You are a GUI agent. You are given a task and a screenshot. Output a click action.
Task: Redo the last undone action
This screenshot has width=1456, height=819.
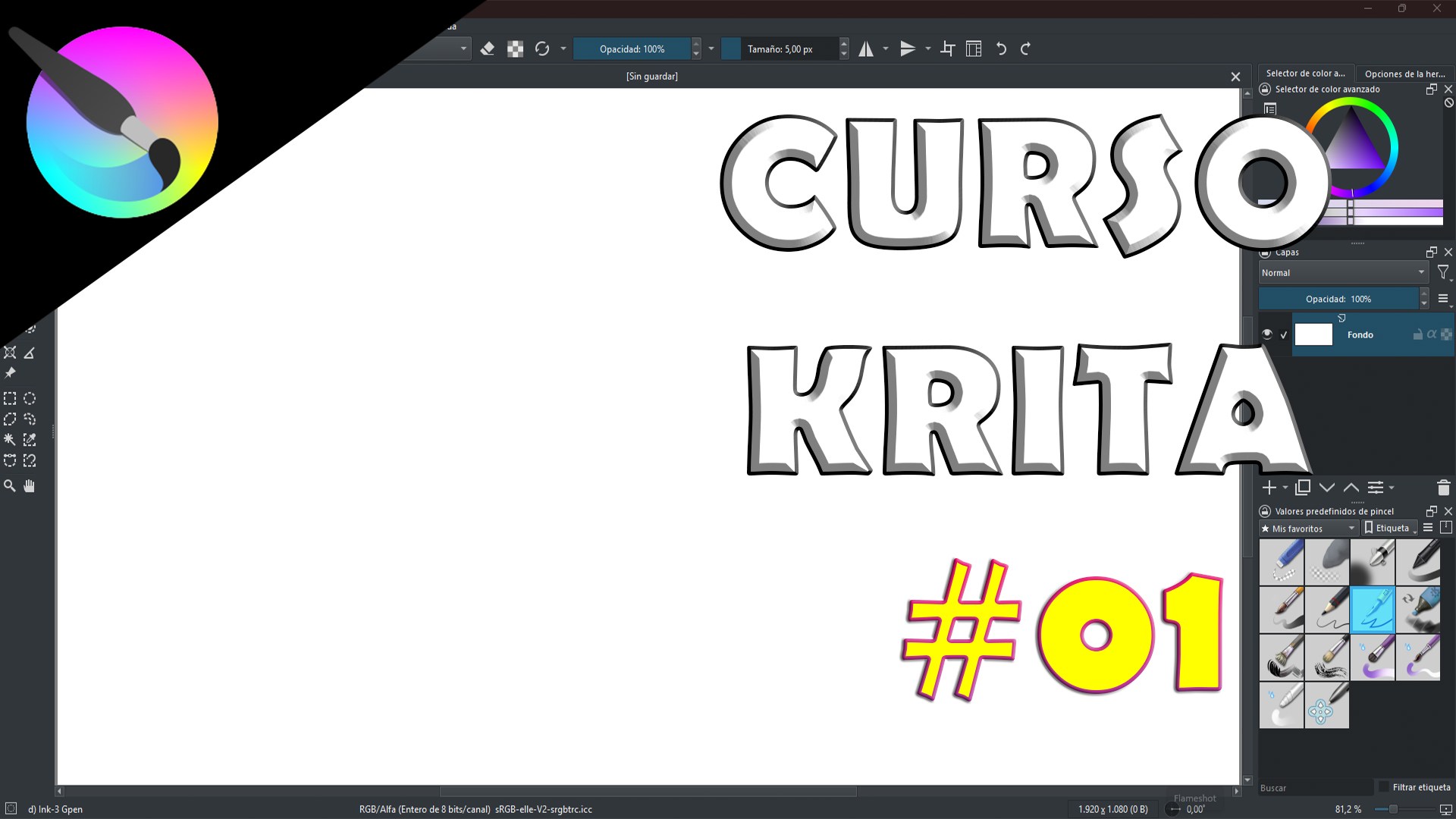(x=1026, y=49)
